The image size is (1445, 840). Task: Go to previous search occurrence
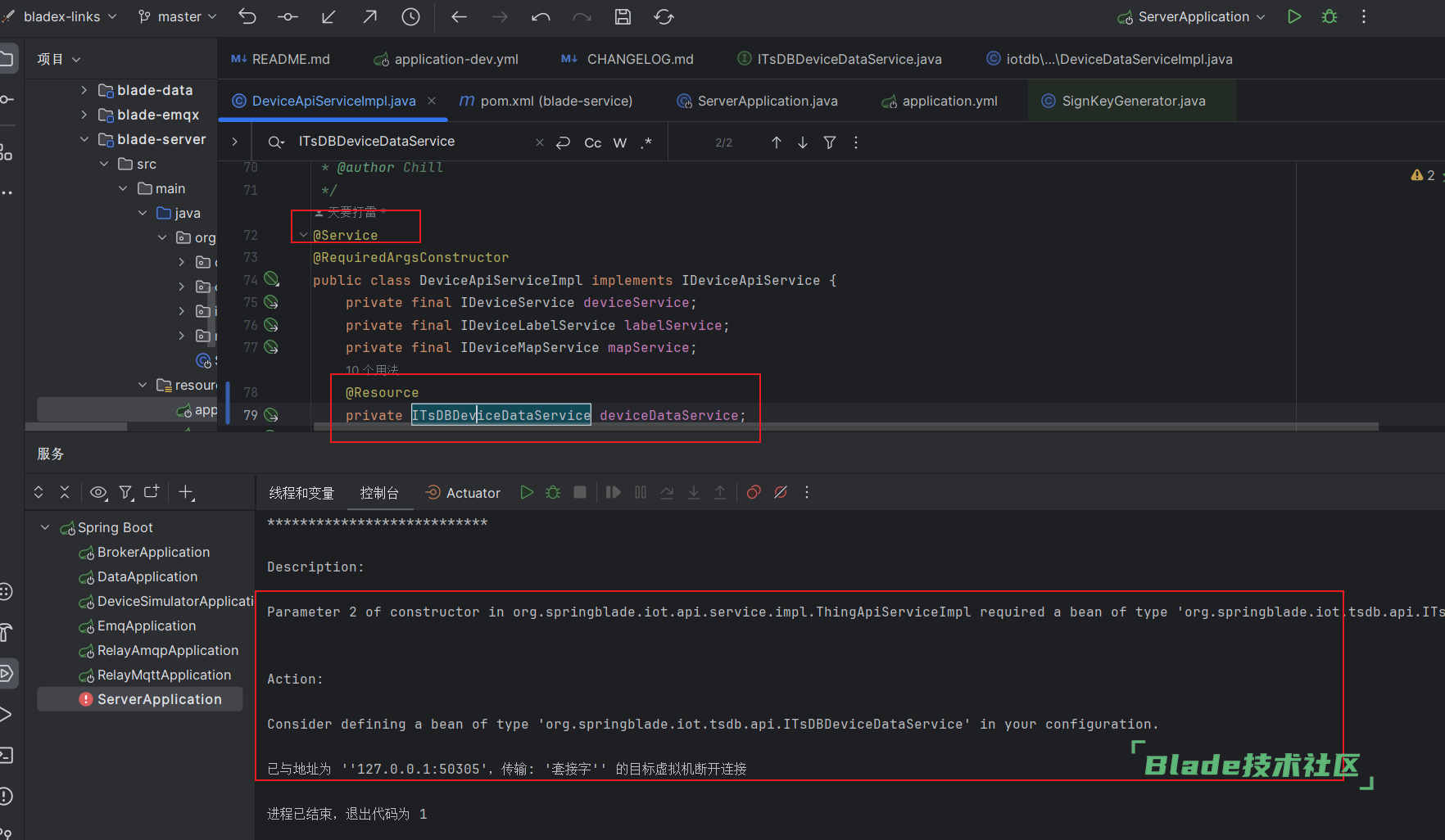click(x=777, y=142)
